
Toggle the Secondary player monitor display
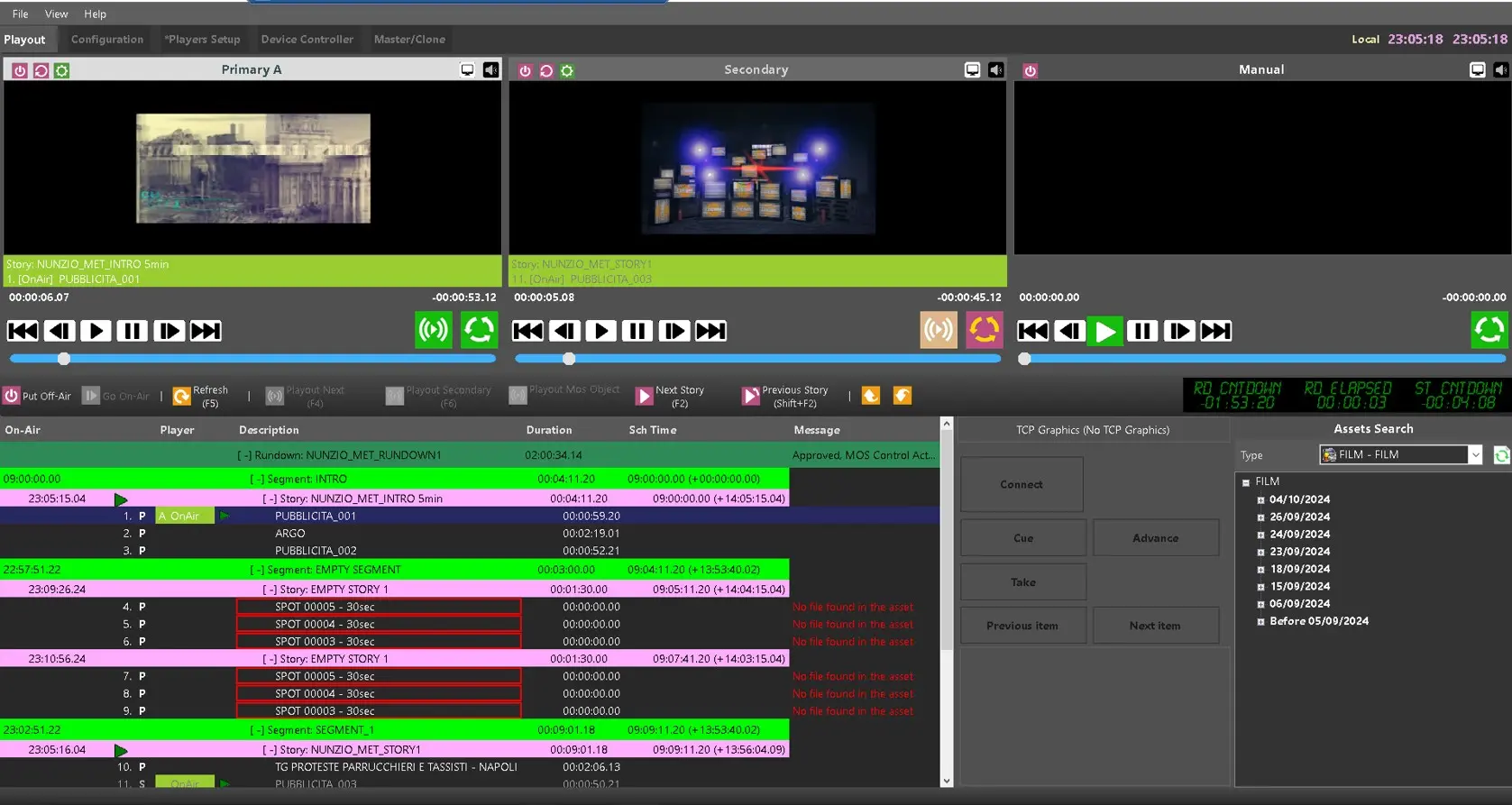(972, 69)
